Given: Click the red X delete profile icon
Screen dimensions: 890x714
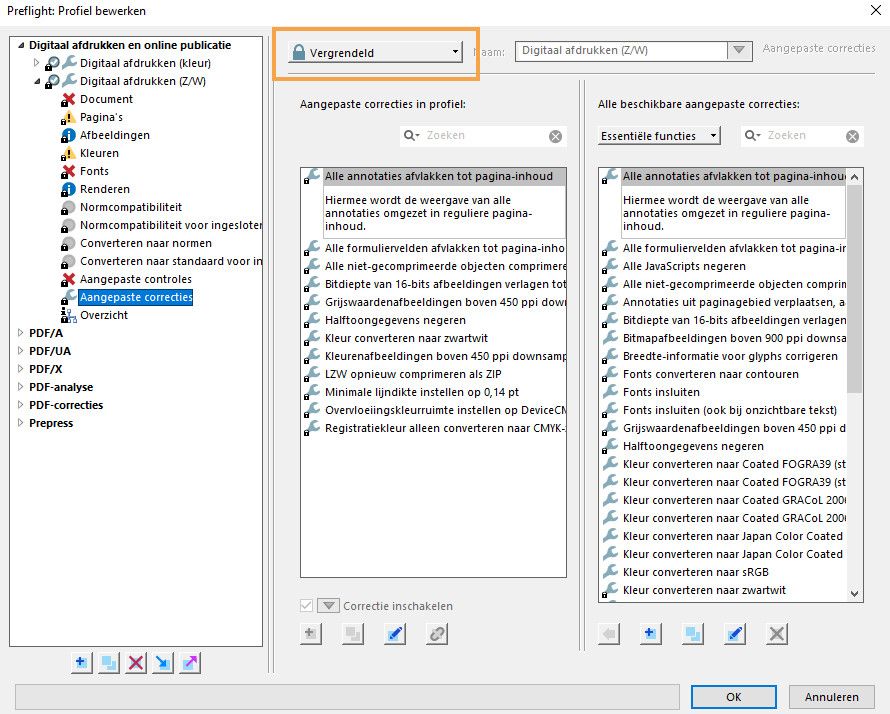Looking at the screenshot, I should (x=136, y=662).
